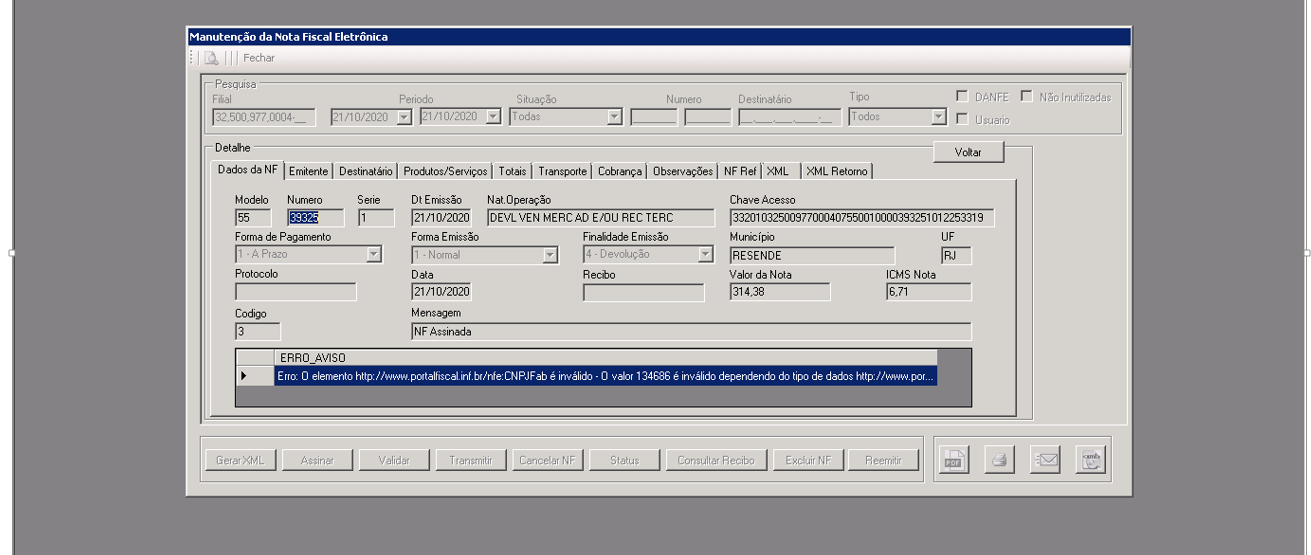
Task: Open the Observações tab
Action: tap(683, 171)
